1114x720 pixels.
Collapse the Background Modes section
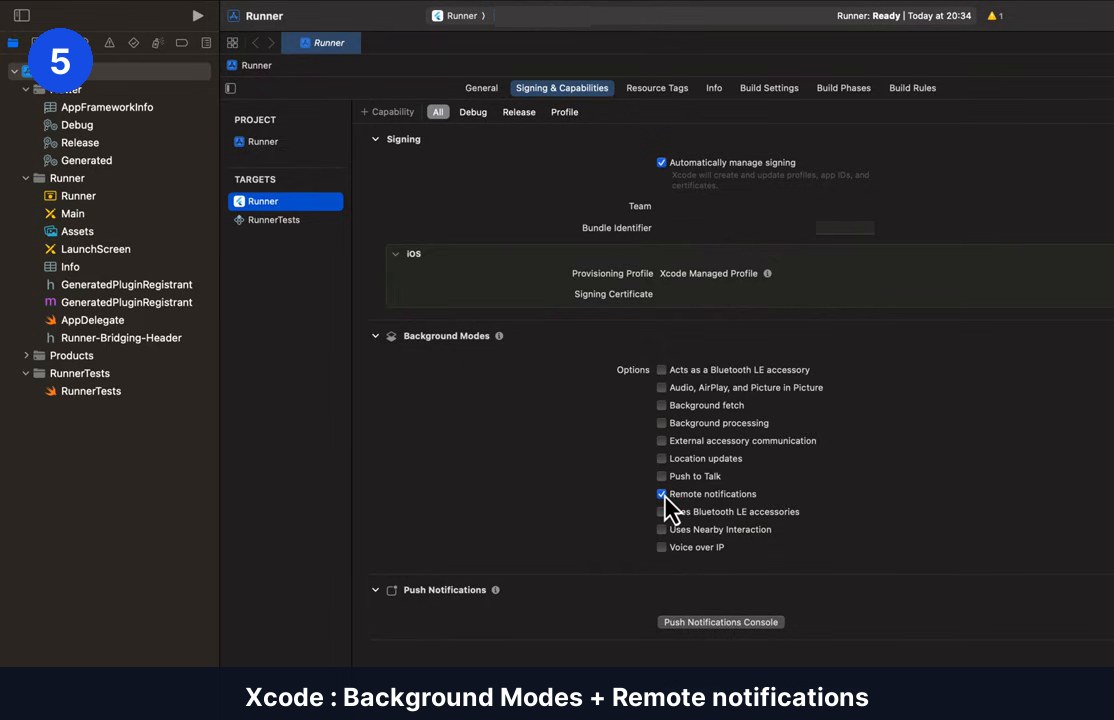[x=375, y=336]
